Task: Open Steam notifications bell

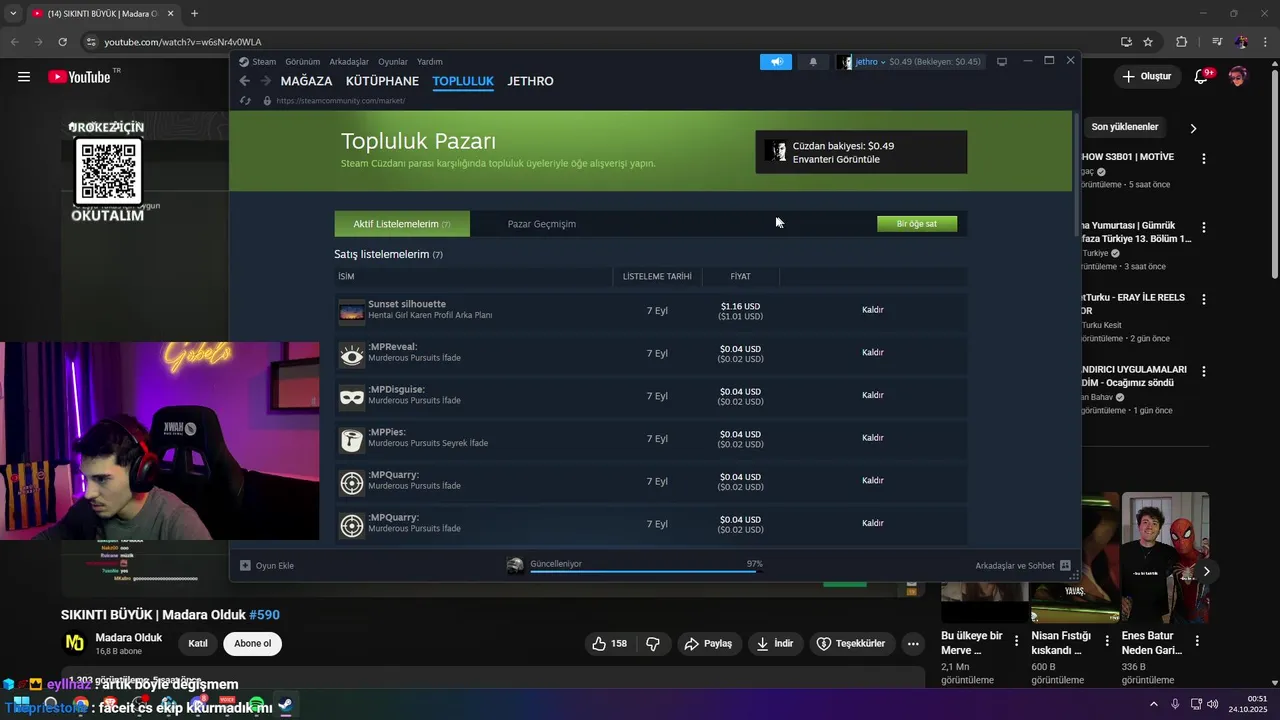Action: click(x=813, y=62)
